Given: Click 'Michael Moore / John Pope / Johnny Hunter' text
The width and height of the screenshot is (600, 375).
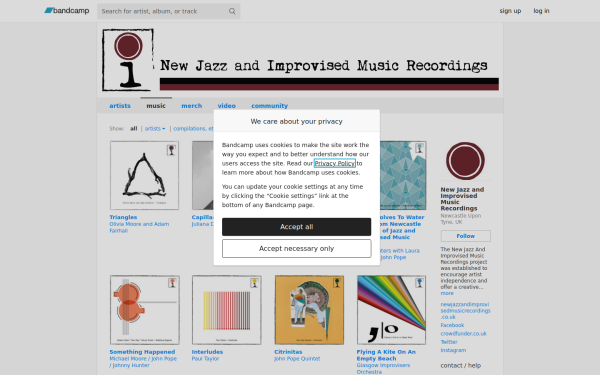Looking at the screenshot, I should click(143, 362).
